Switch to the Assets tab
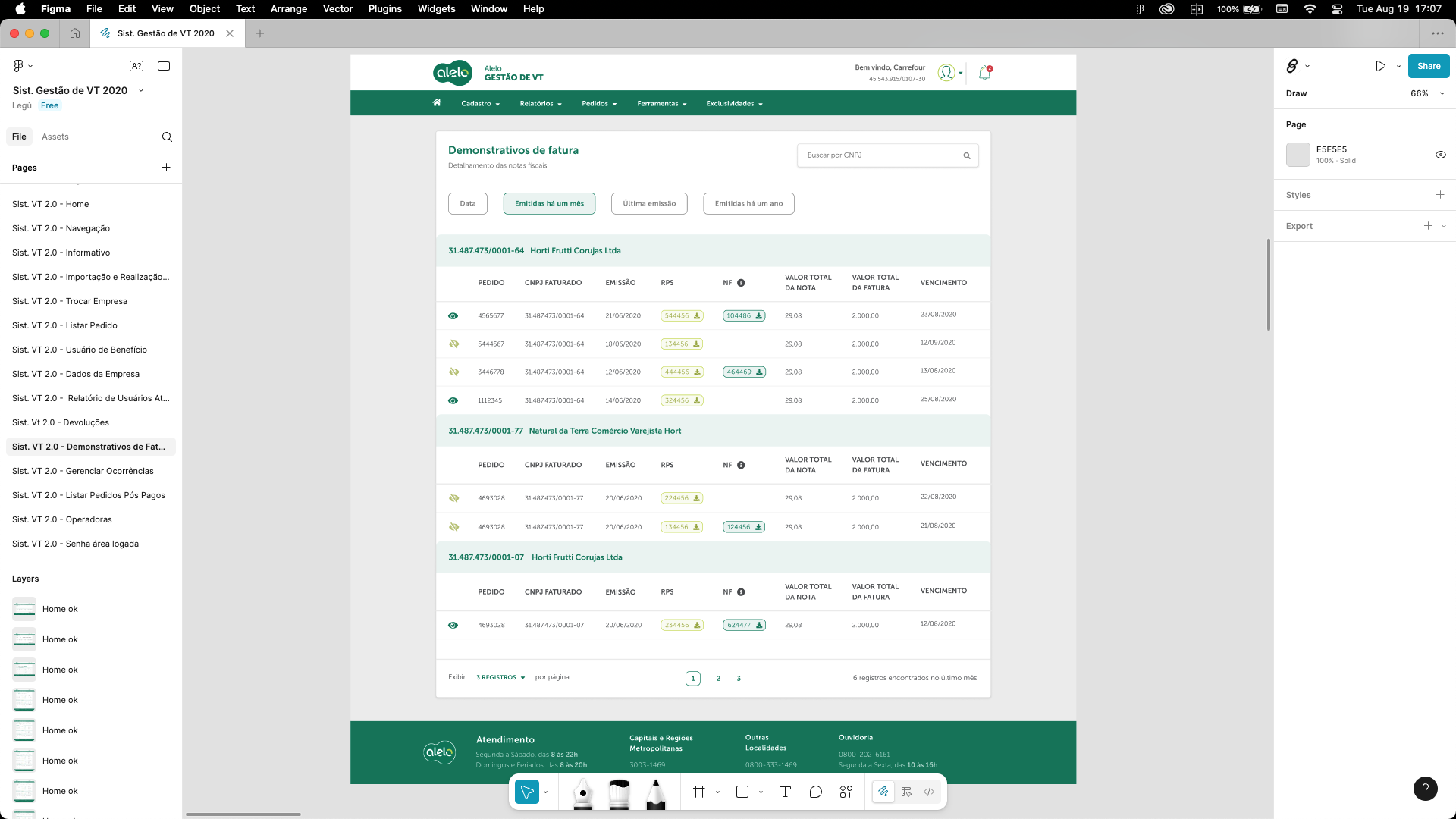Screen dimensions: 1456x819 coord(55,136)
